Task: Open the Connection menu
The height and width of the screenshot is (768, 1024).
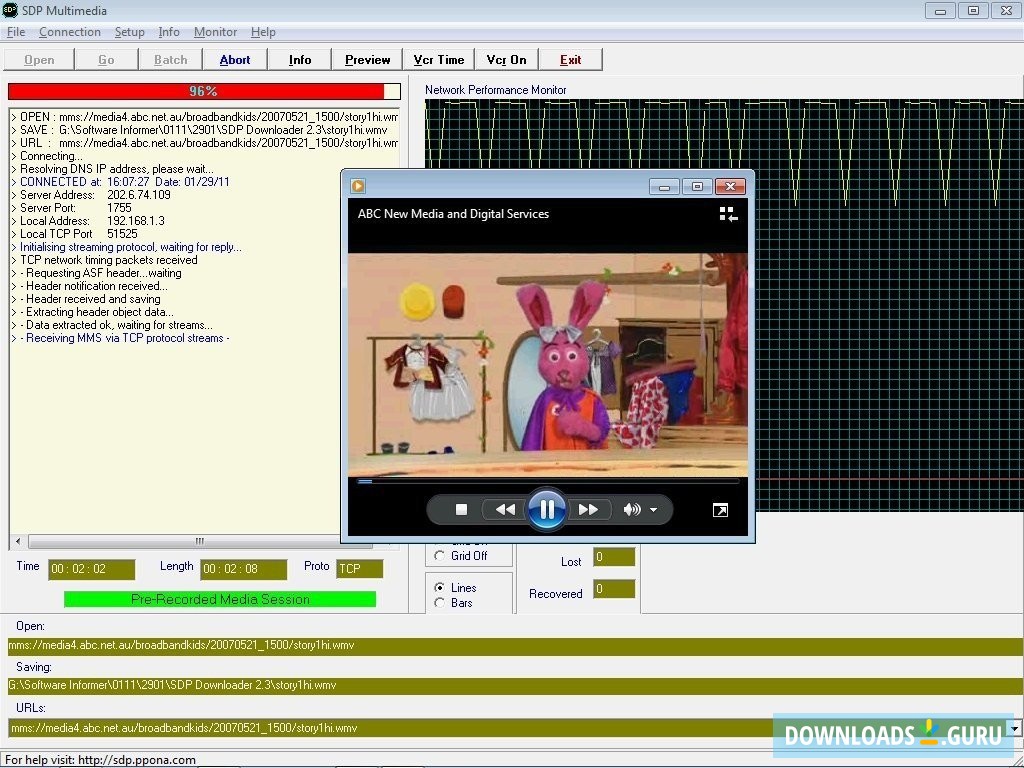Action: [69, 31]
